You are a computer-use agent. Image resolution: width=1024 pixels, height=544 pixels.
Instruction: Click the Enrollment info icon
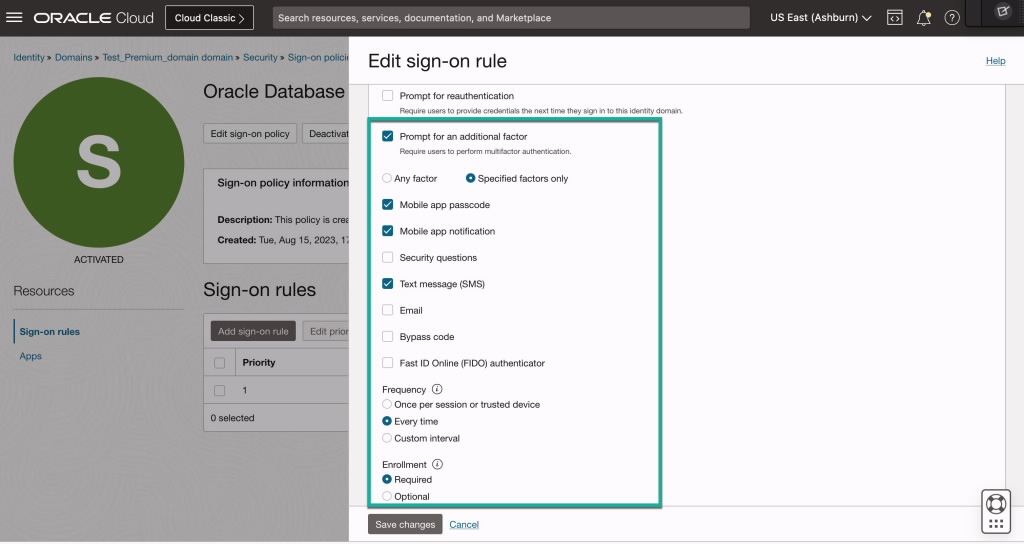[438, 464]
